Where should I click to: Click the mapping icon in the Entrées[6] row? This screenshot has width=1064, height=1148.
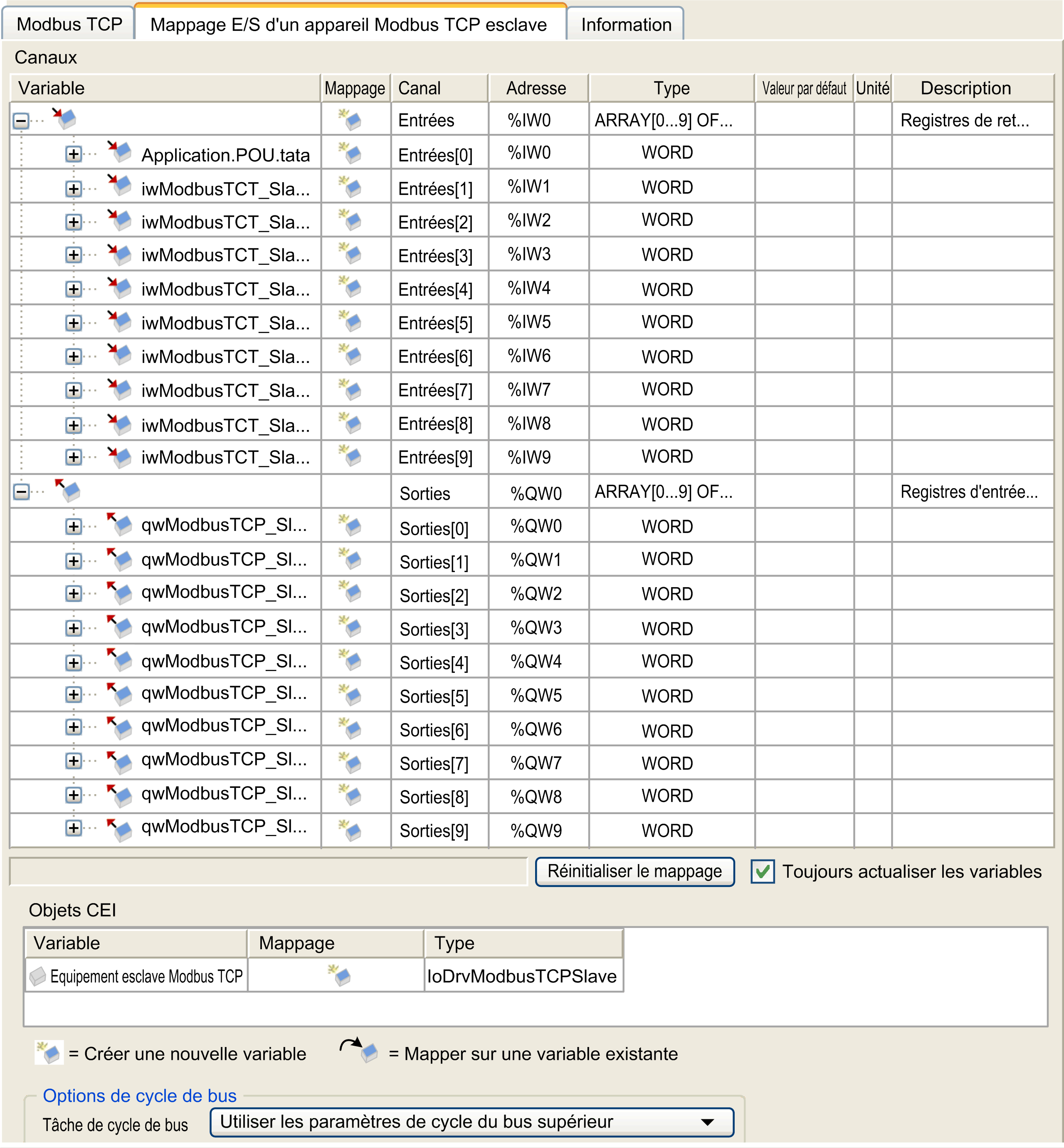350,355
